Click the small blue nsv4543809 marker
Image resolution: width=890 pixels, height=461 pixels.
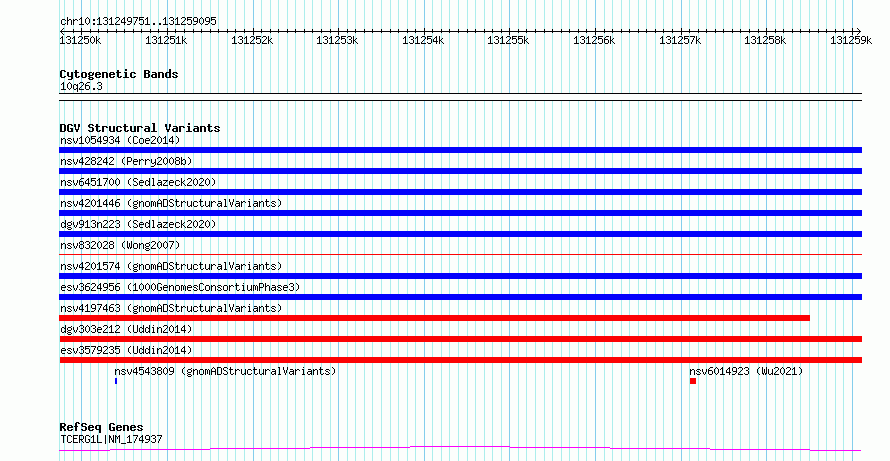116,381
